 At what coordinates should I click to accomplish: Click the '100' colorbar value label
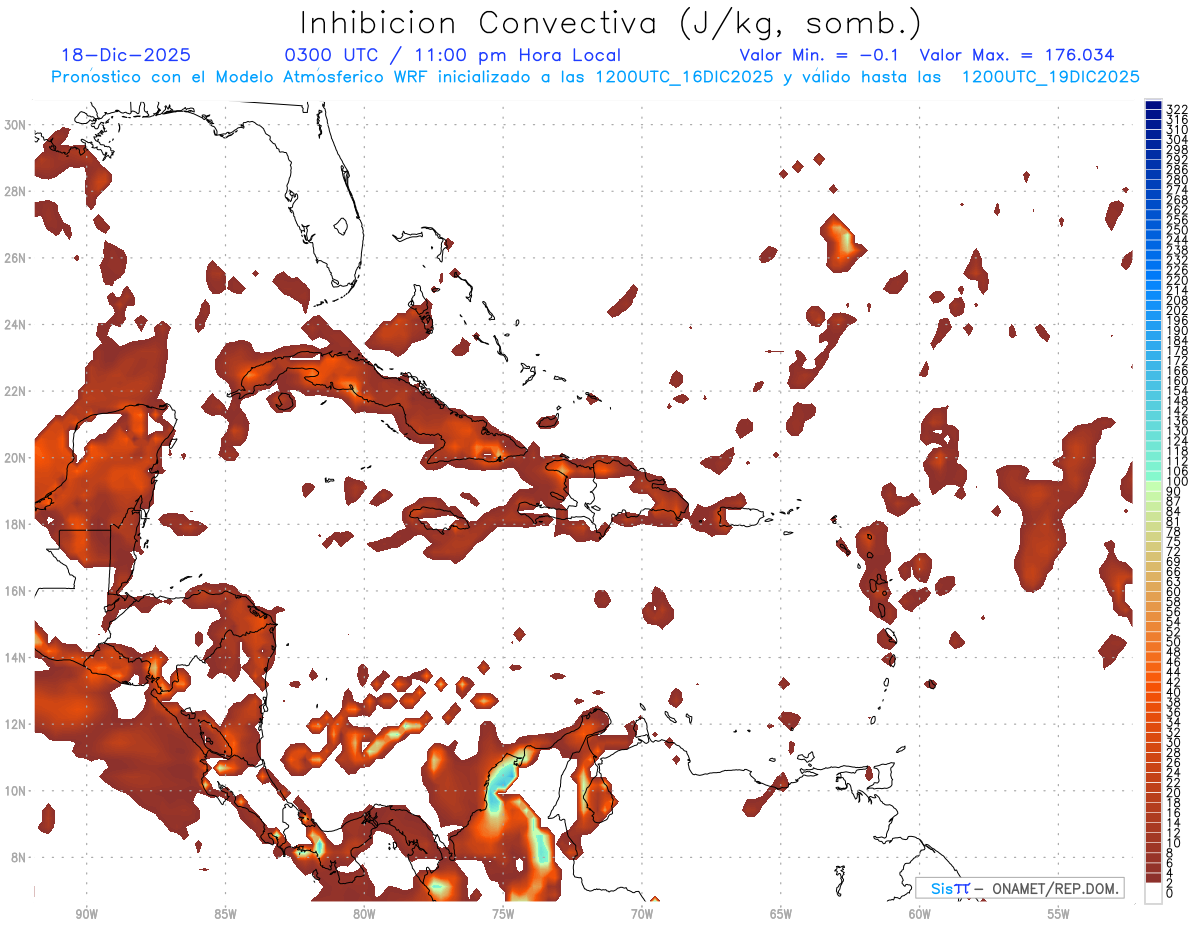(1177, 482)
